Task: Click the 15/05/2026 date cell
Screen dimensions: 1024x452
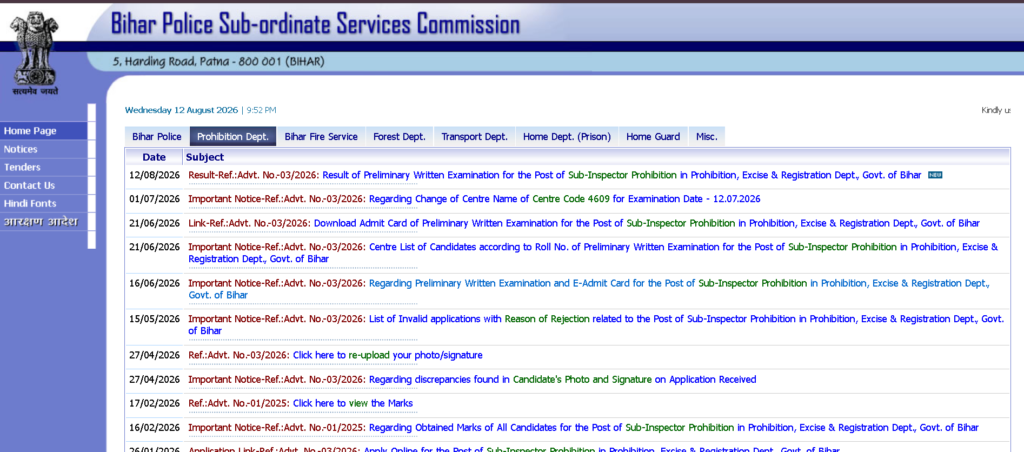Action: pyautogui.click(x=154, y=319)
